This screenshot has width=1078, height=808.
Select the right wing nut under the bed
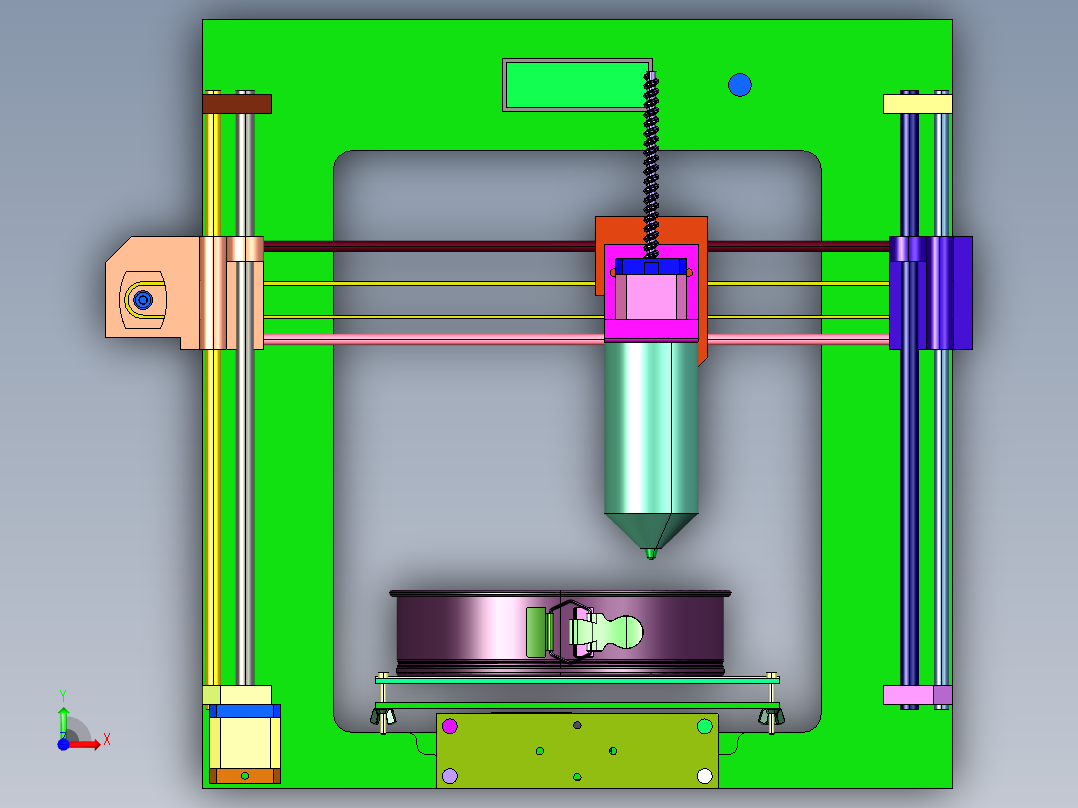tap(771, 717)
